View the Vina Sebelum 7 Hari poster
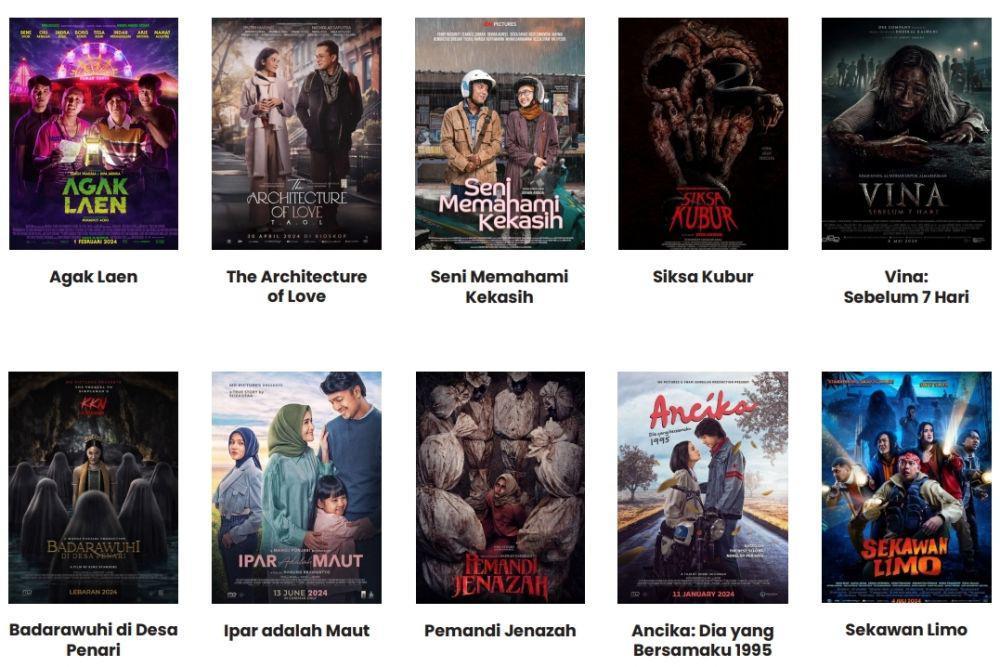The width and height of the screenshot is (1000, 667). (x=906, y=133)
